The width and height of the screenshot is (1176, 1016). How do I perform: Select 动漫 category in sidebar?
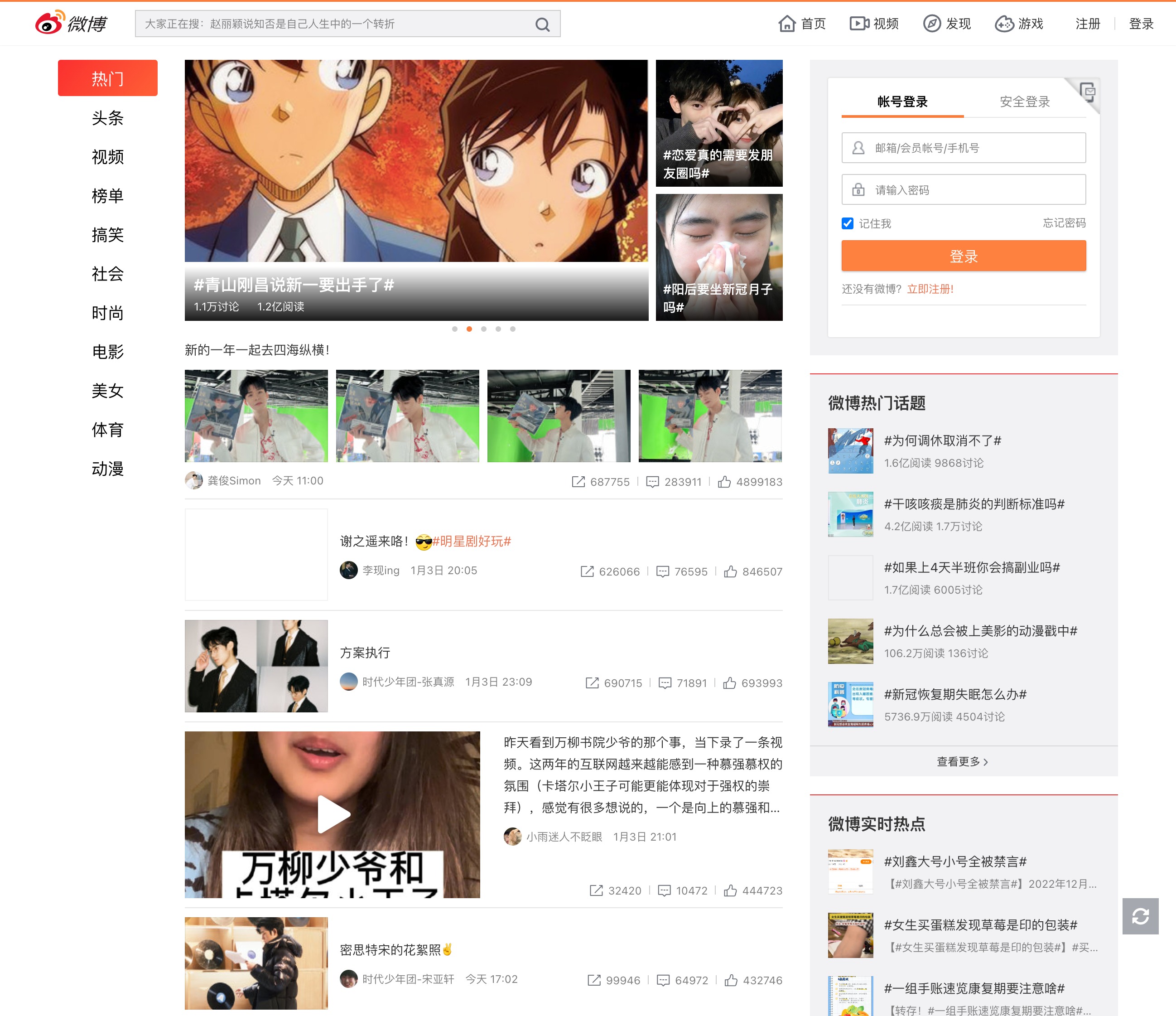click(x=108, y=469)
